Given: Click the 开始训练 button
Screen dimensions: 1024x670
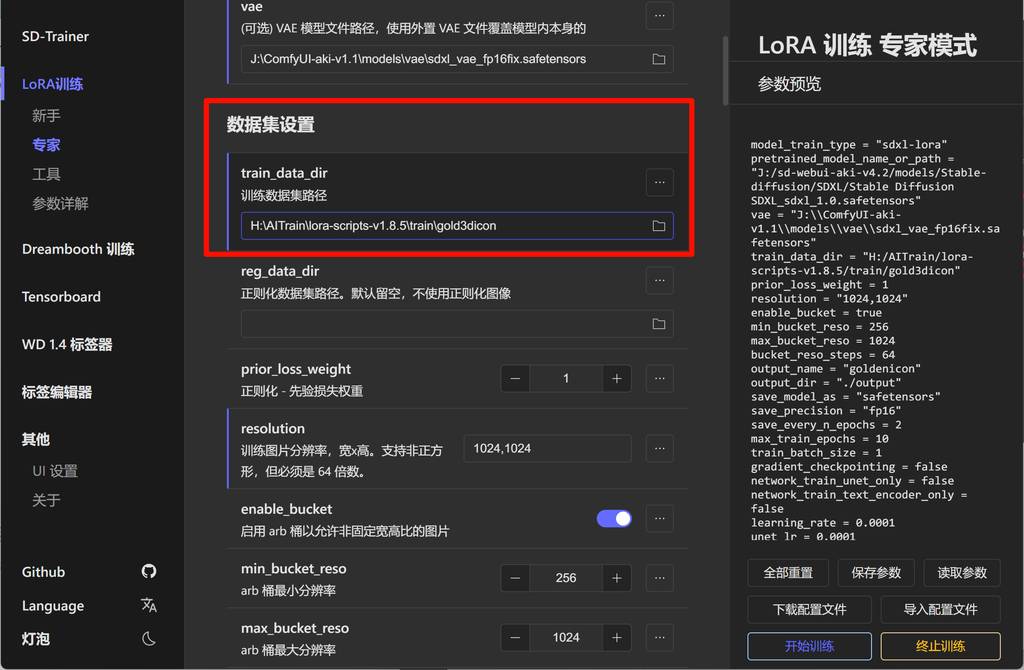Looking at the screenshot, I should (809, 646).
